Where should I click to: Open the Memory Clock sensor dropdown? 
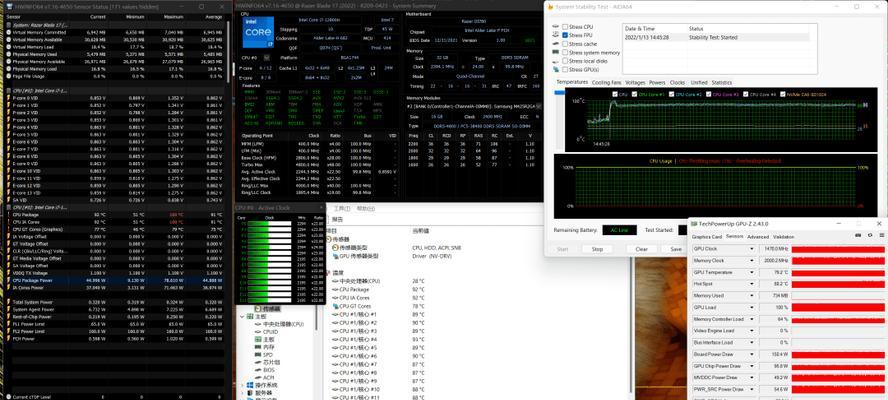(x=752, y=261)
